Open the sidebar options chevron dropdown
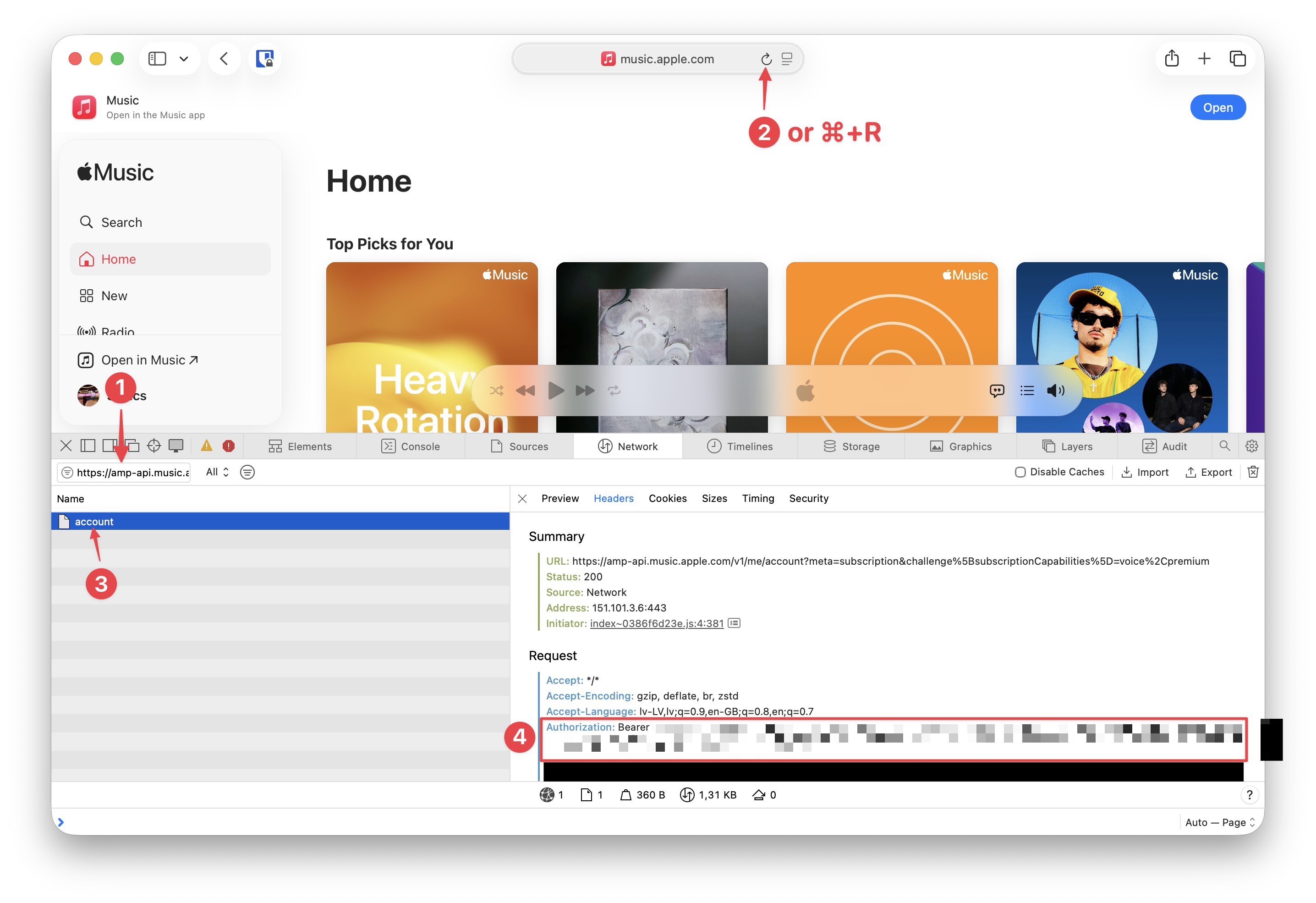Screen dimensions: 1316x903 click(184, 58)
